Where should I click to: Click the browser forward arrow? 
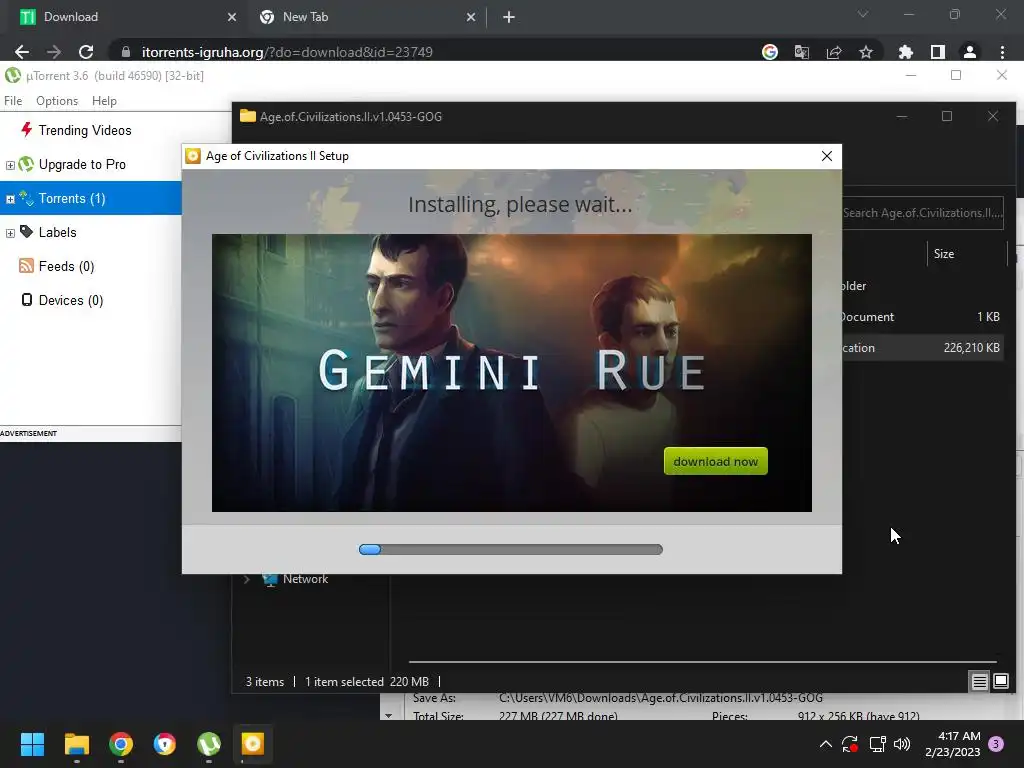(54, 52)
